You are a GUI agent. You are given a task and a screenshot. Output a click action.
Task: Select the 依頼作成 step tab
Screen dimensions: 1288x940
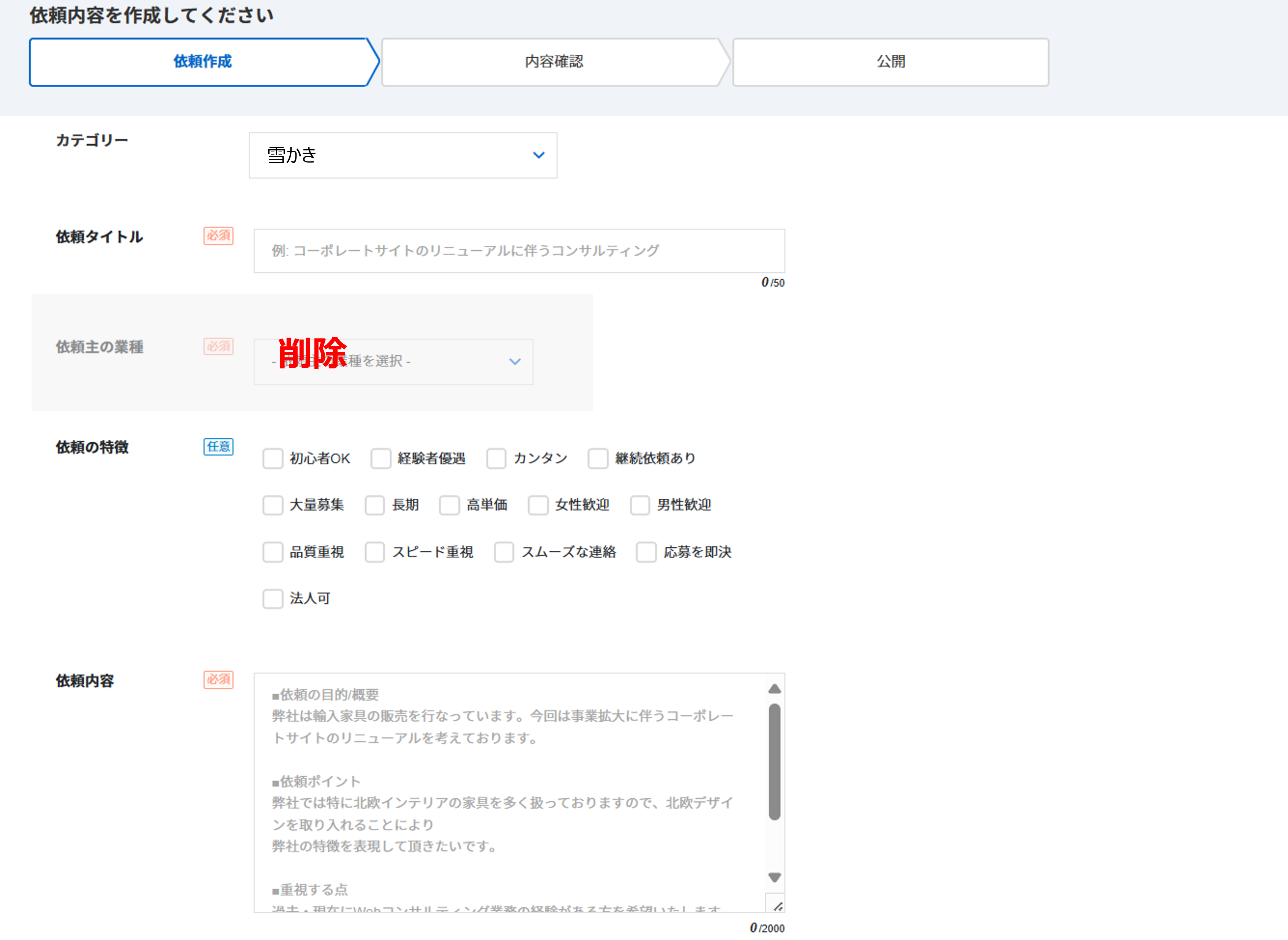(202, 62)
